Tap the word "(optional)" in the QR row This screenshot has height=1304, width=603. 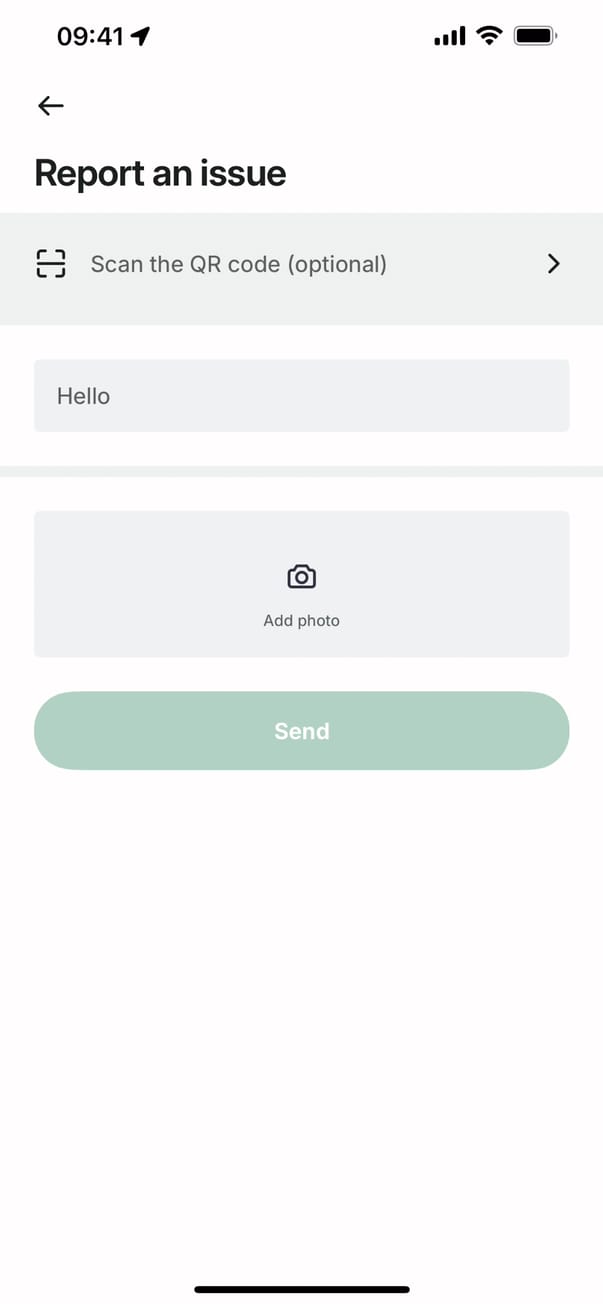[335, 264]
